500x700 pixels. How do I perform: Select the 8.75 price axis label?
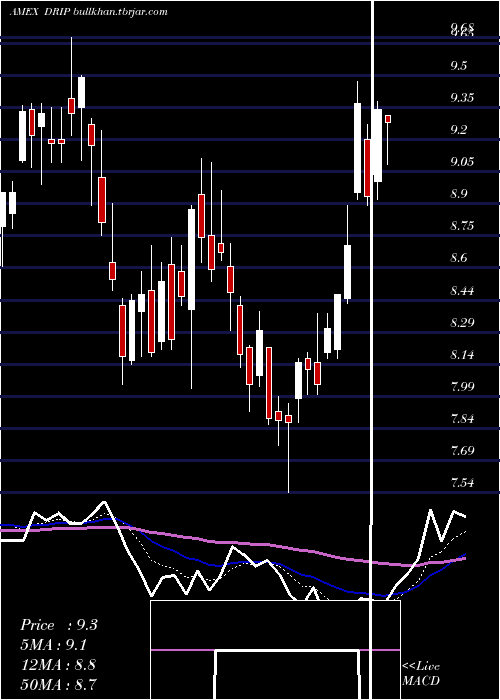click(x=462, y=226)
